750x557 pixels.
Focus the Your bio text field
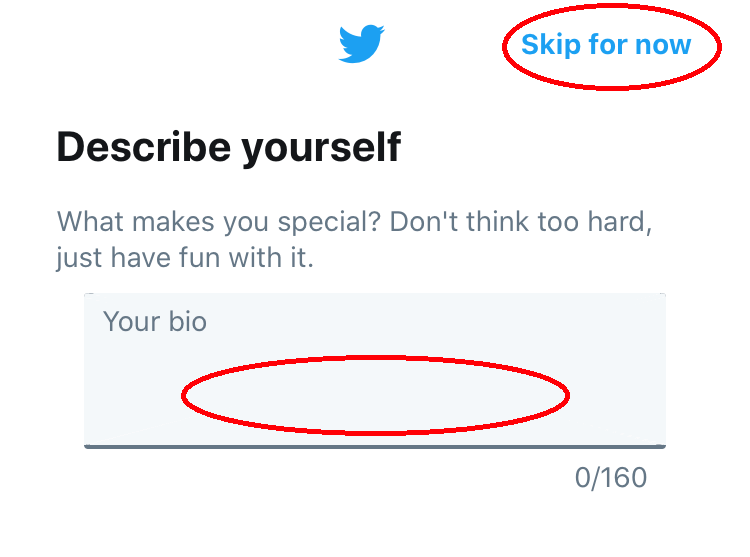[374, 370]
